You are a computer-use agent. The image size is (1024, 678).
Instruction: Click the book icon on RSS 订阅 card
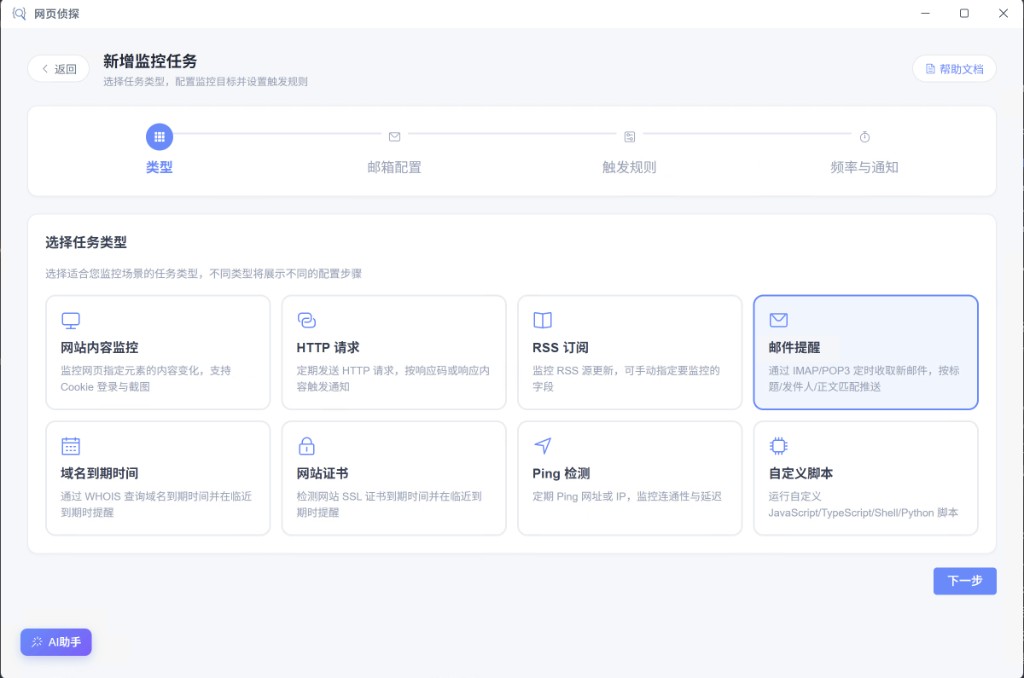click(x=543, y=320)
